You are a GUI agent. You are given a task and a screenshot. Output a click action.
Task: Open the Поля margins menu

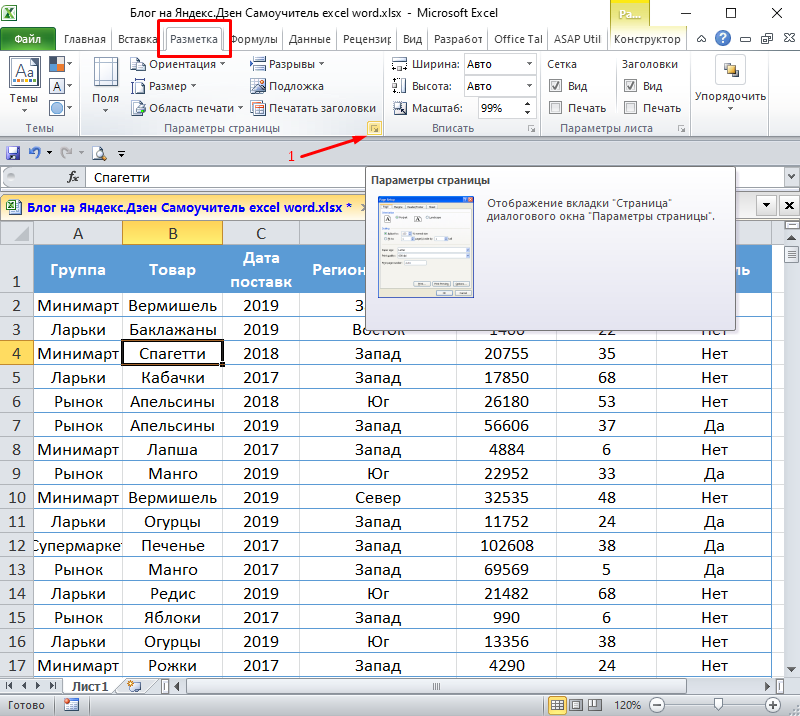(x=105, y=85)
